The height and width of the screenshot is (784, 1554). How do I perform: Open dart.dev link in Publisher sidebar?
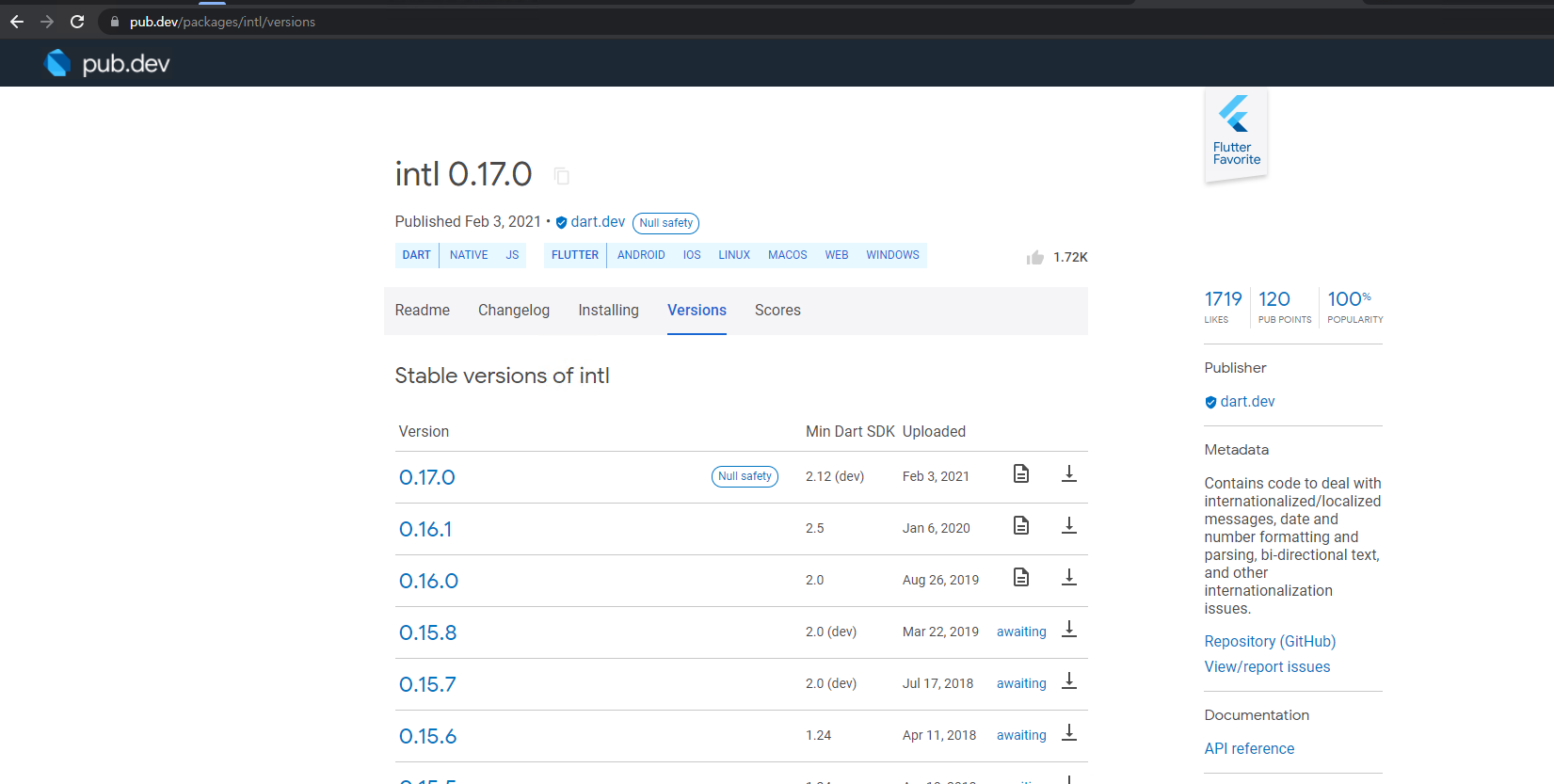(1247, 401)
